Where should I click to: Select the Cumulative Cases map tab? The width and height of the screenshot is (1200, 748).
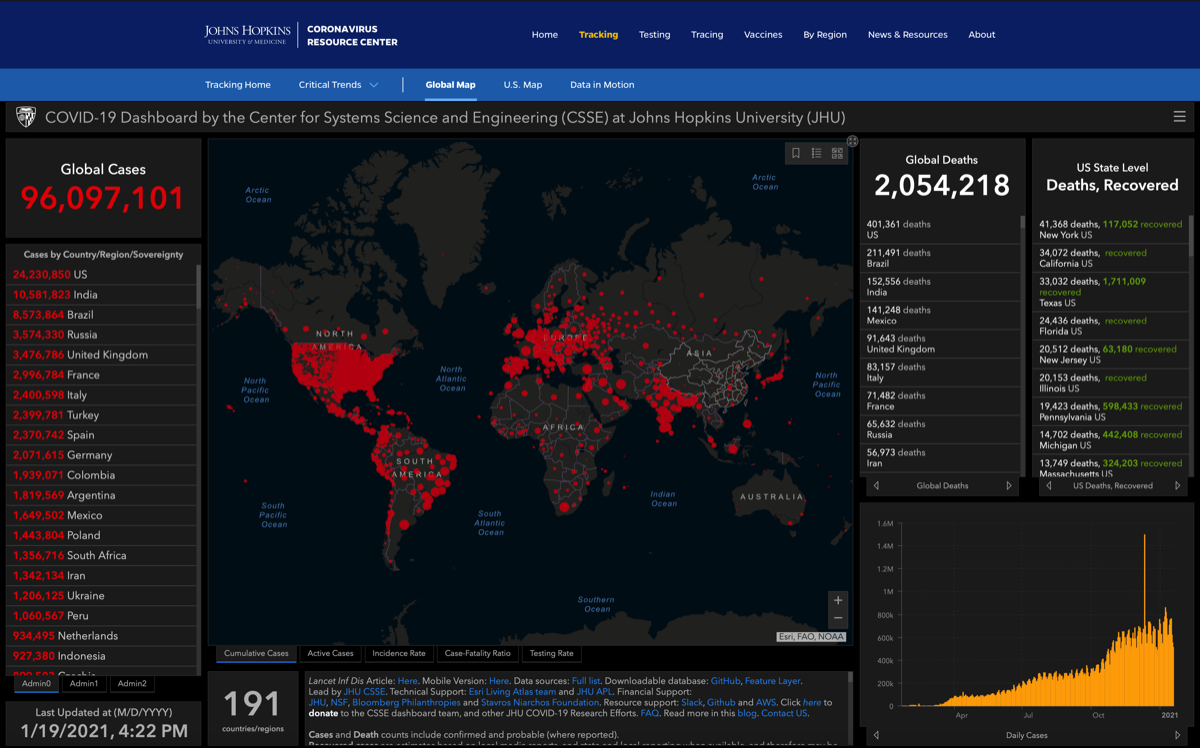256,654
